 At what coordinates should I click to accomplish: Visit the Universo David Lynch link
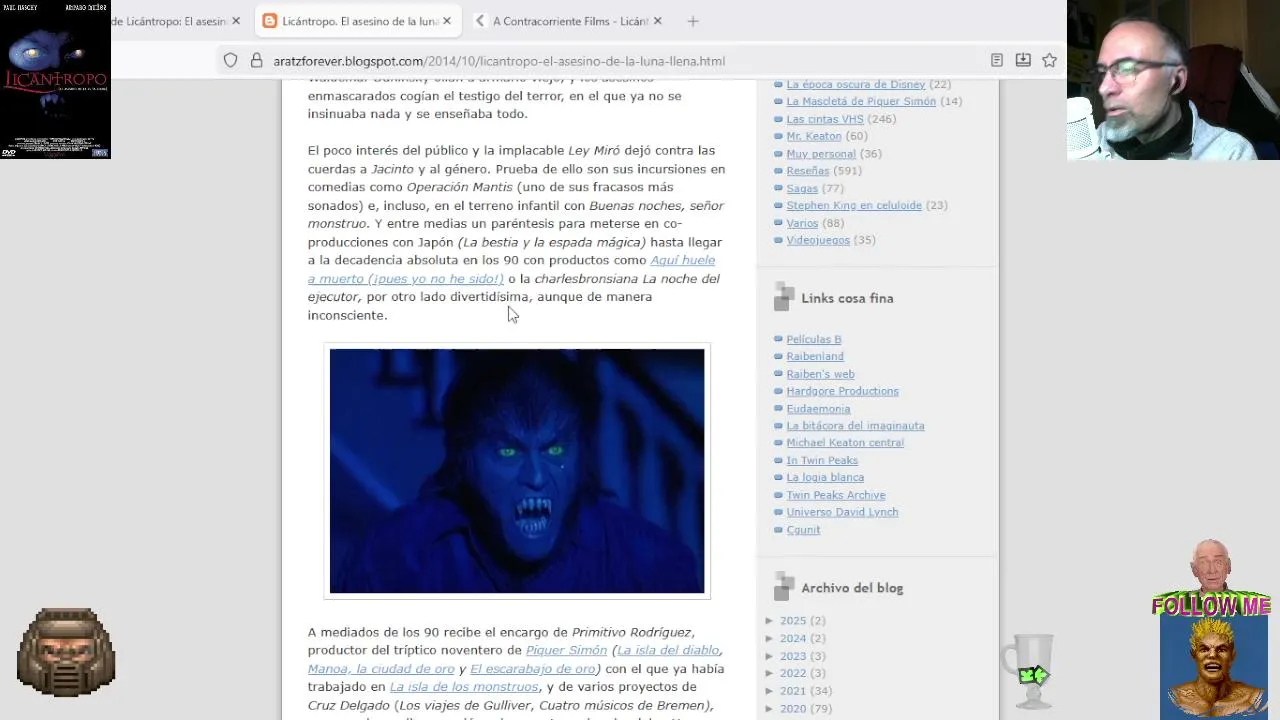842,512
